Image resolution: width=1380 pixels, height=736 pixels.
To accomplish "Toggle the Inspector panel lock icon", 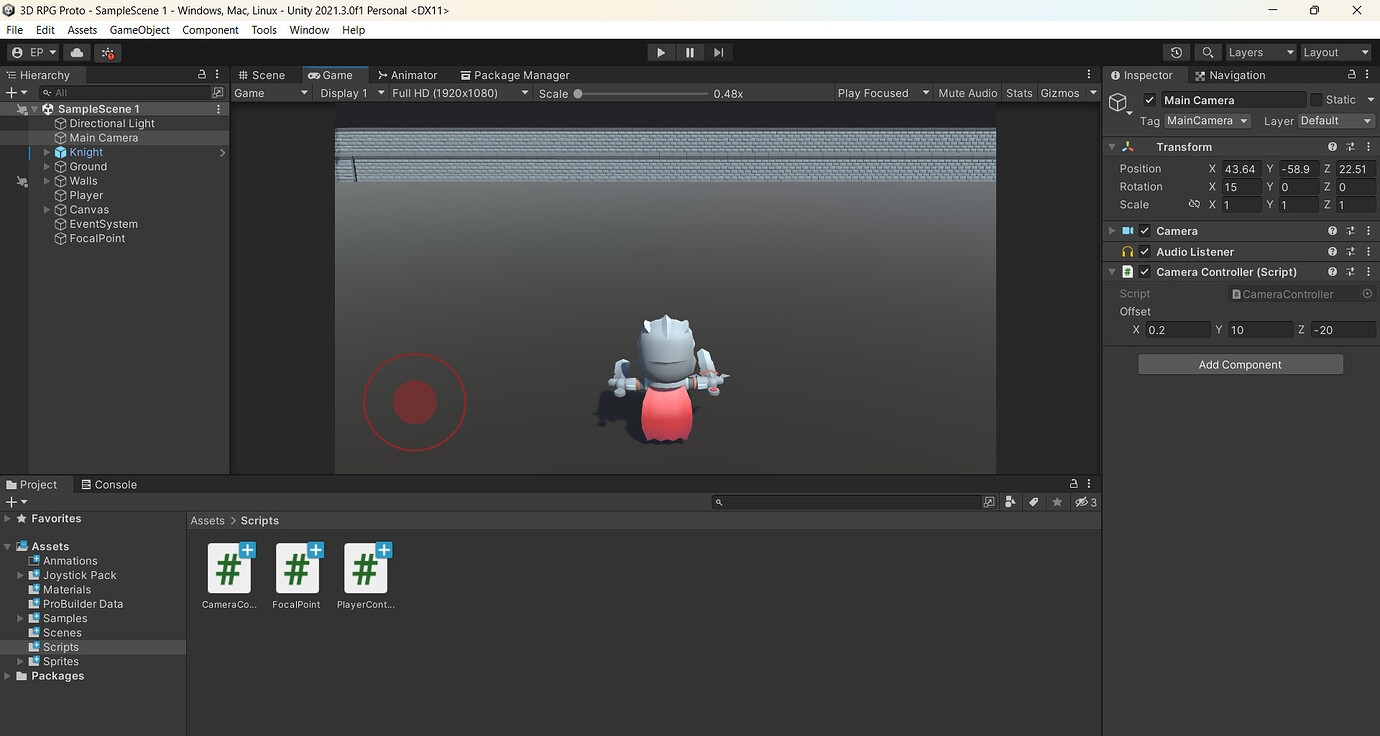I will pos(1352,75).
